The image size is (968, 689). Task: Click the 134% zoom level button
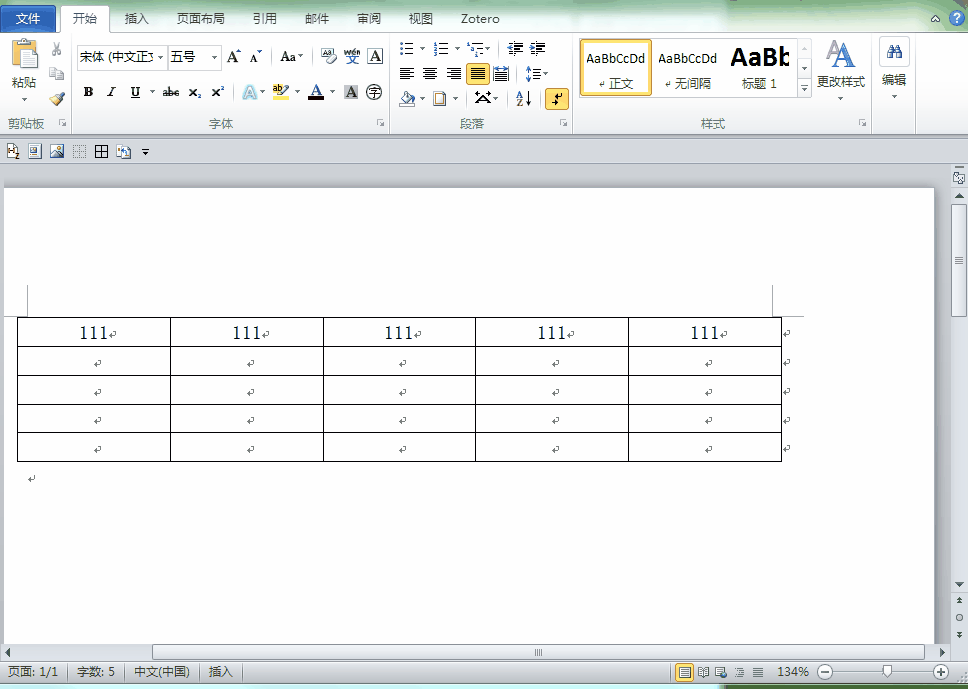point(793,672)
